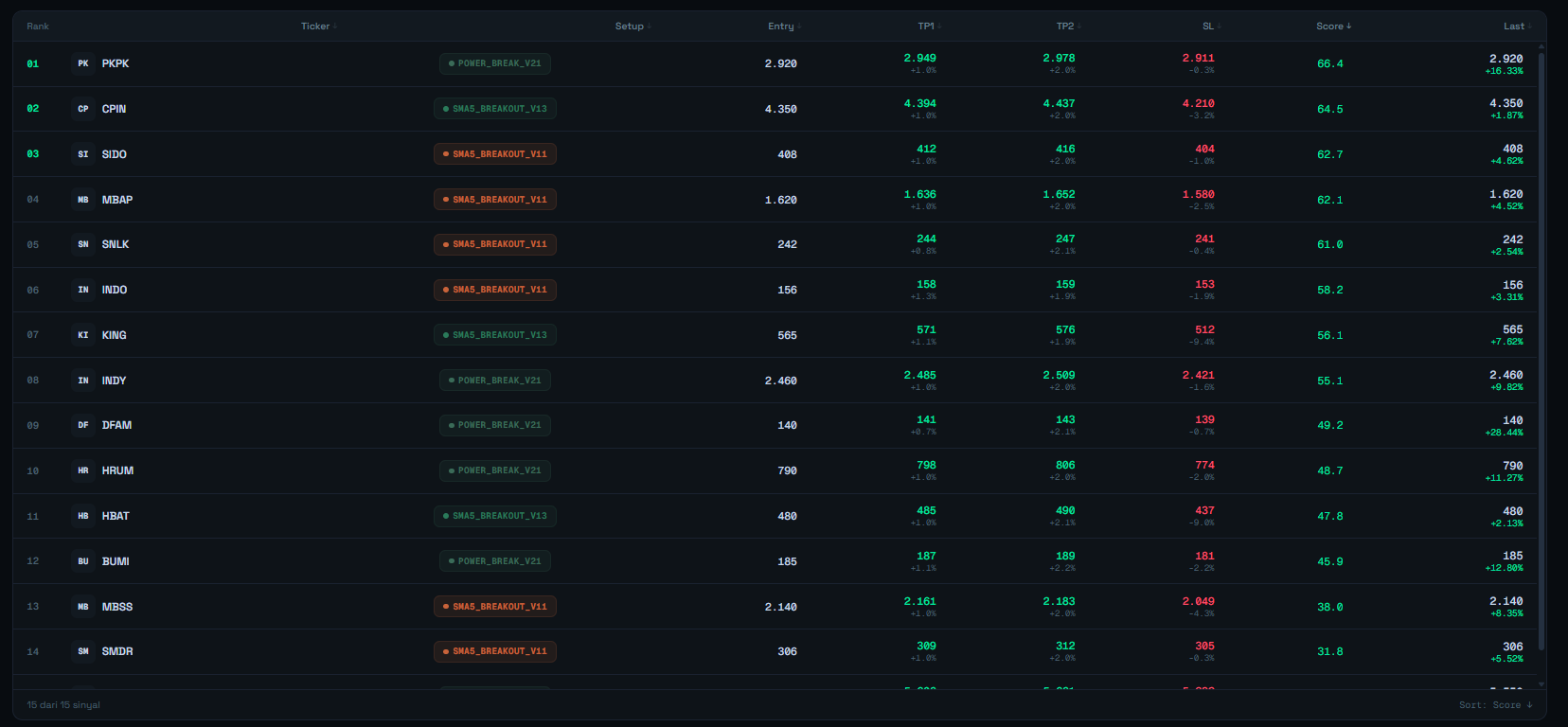Click TP2 value 2.509 in INDY row
The width and height of the screenshot is (1568, 727).
1059,375
